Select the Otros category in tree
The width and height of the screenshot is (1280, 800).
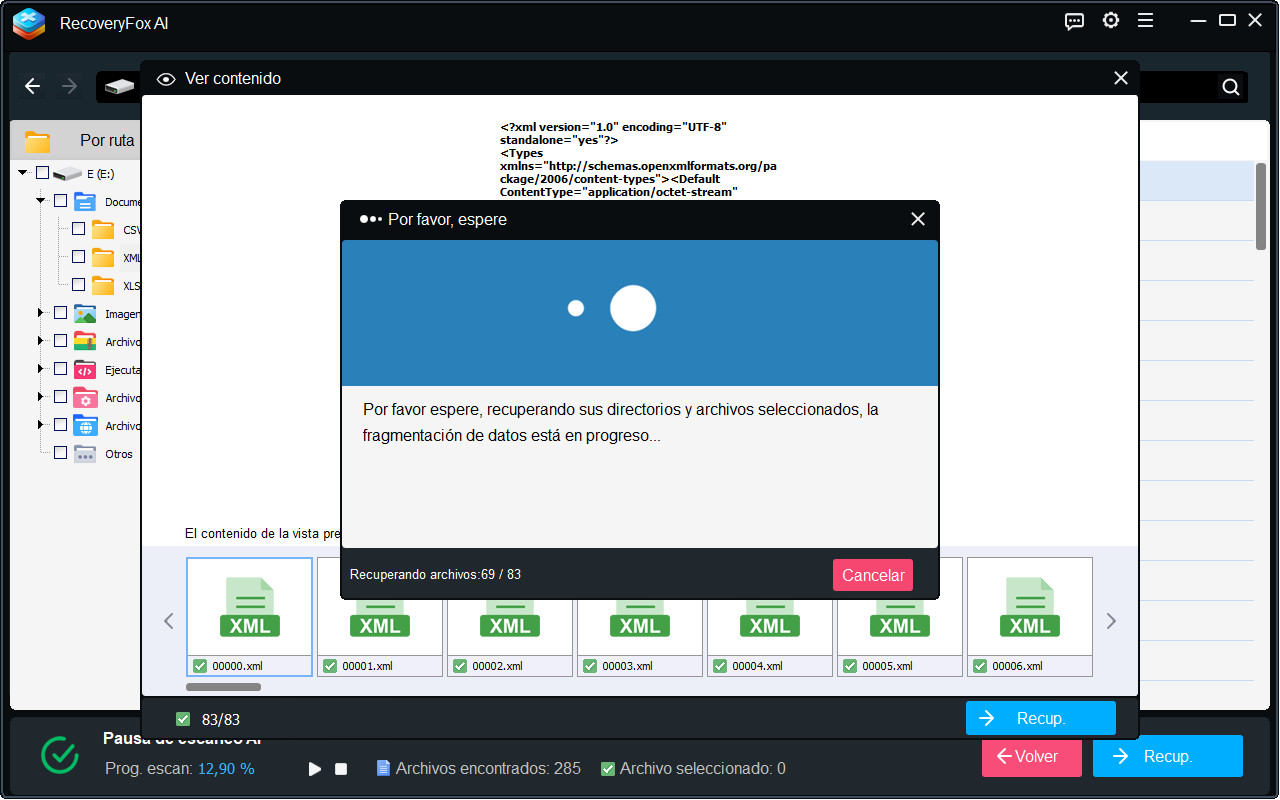pyautogui.click(x=118, y=454)
